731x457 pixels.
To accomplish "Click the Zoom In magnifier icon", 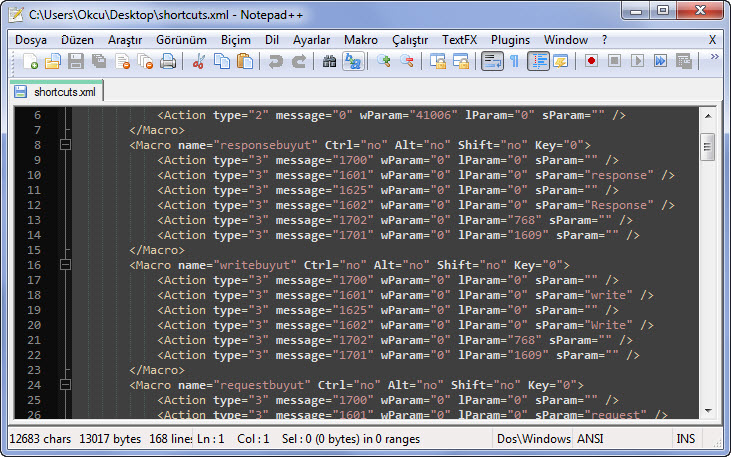I will point(384,61).
